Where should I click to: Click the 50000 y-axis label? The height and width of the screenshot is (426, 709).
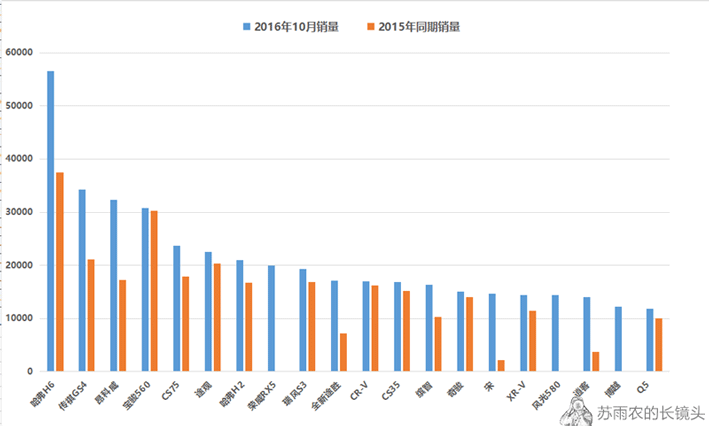point(19,106)
